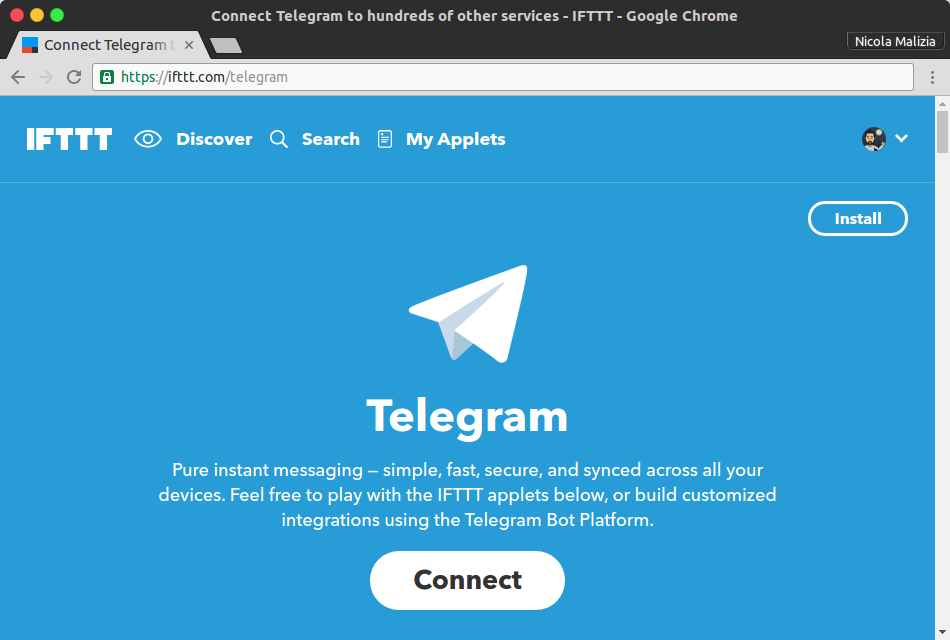Image resolution: width=950 pixels, height=640 pixels.
Task: Click the IFTTT logo
Action: 69,139
